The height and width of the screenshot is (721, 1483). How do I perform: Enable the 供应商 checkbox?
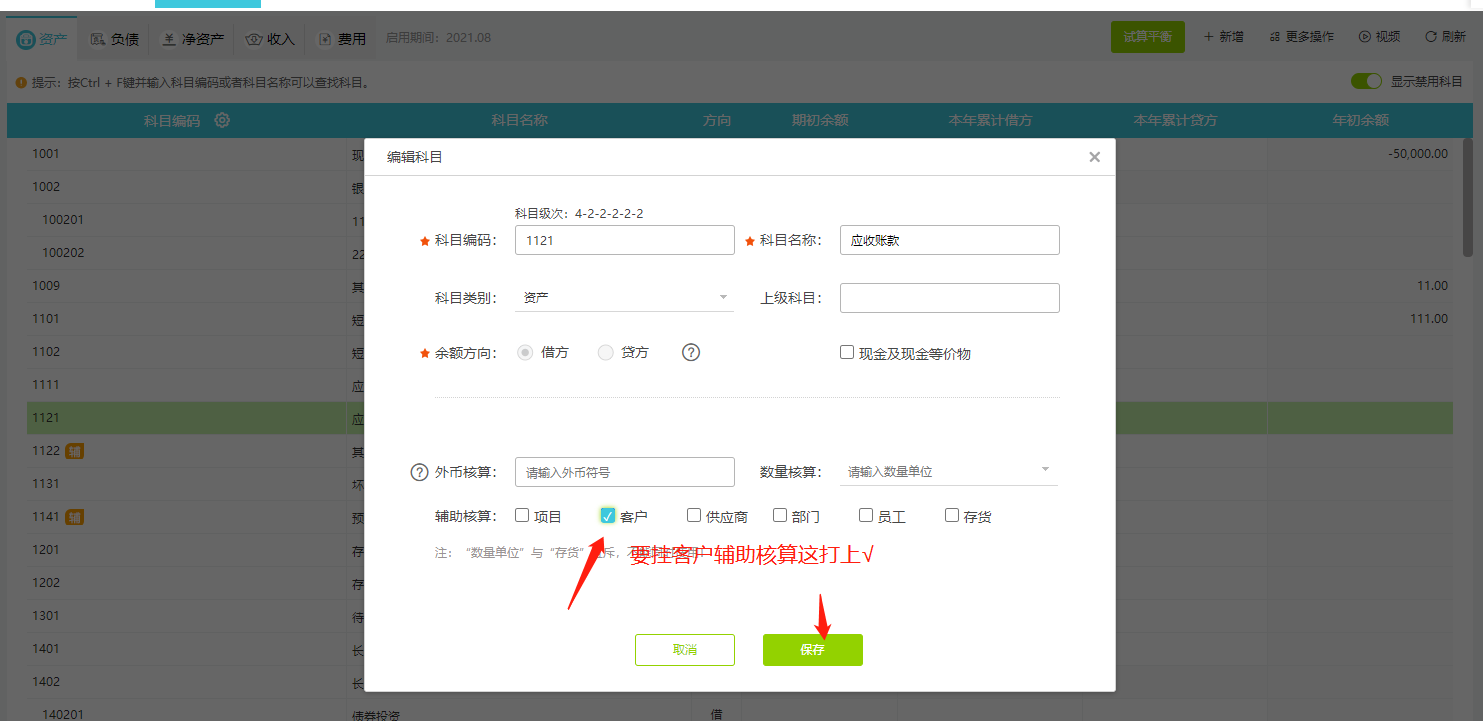coord(694,516)
